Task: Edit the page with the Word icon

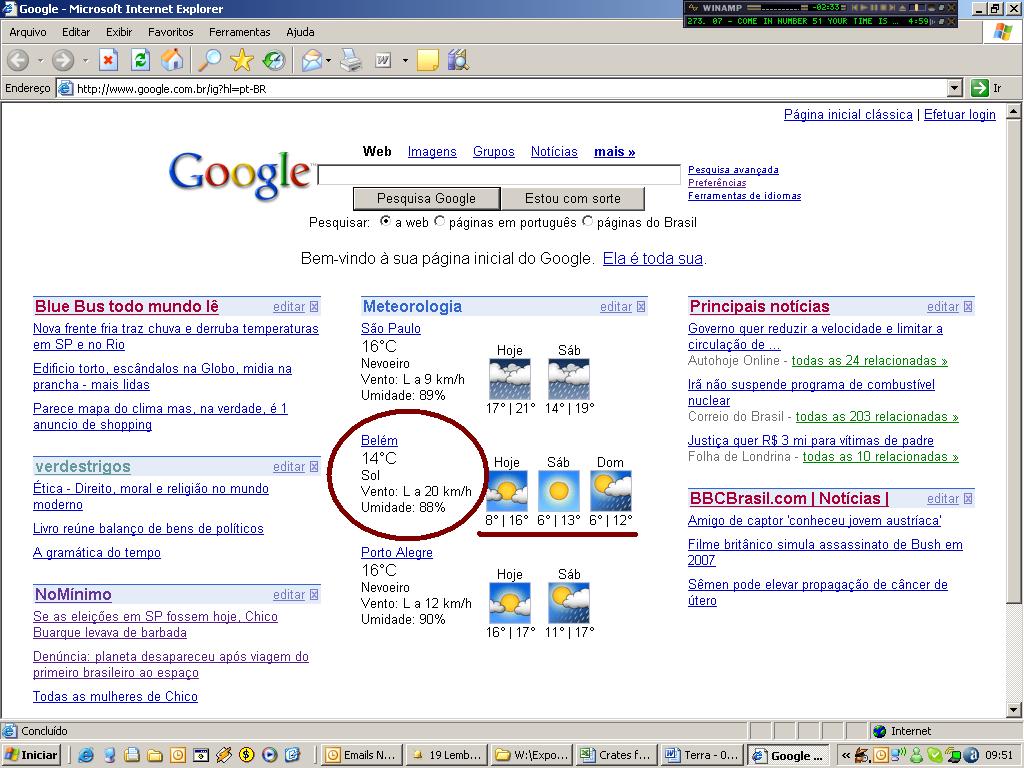Action: point(383,61)
